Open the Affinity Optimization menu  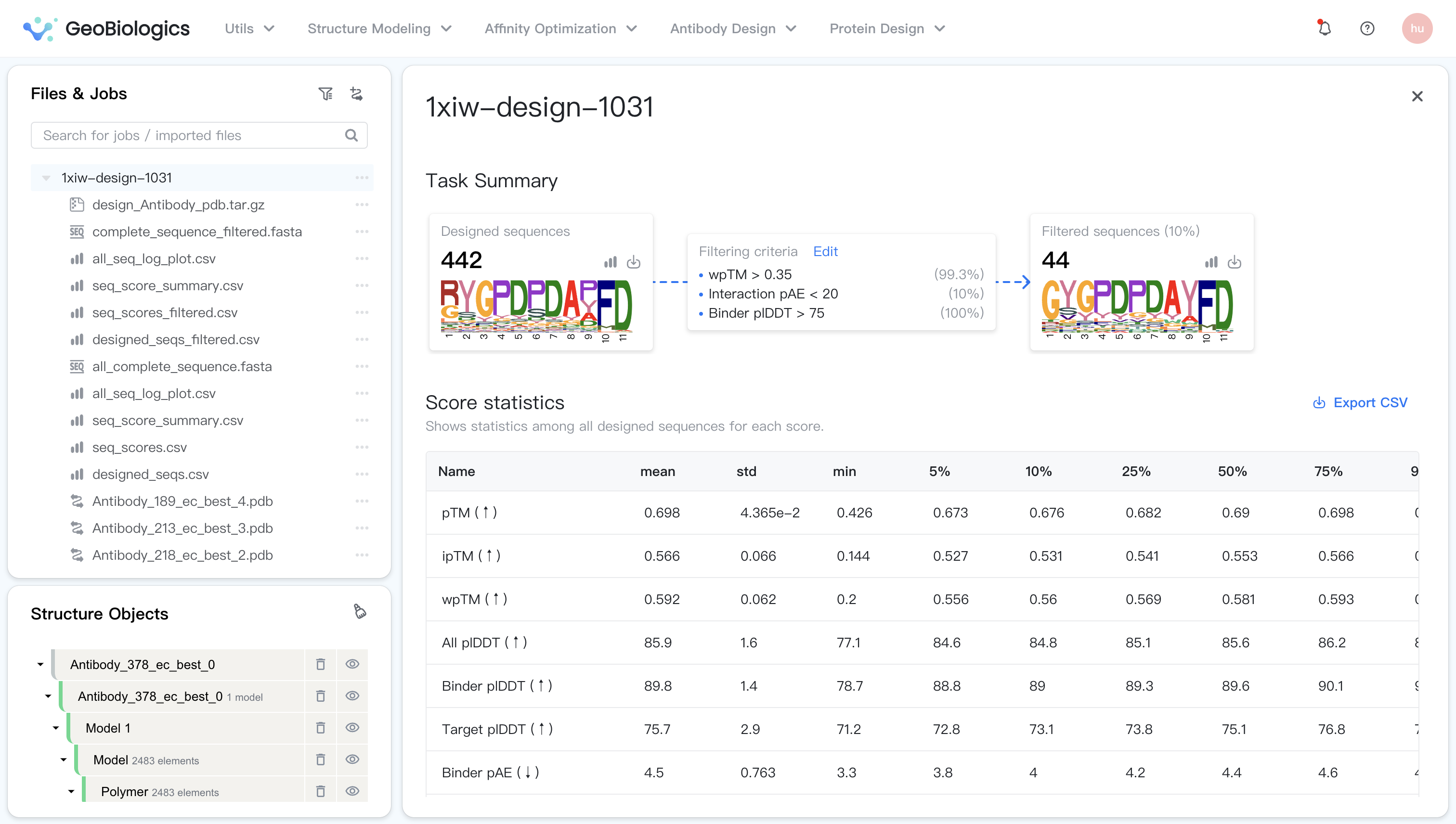[x=559, y=28]
